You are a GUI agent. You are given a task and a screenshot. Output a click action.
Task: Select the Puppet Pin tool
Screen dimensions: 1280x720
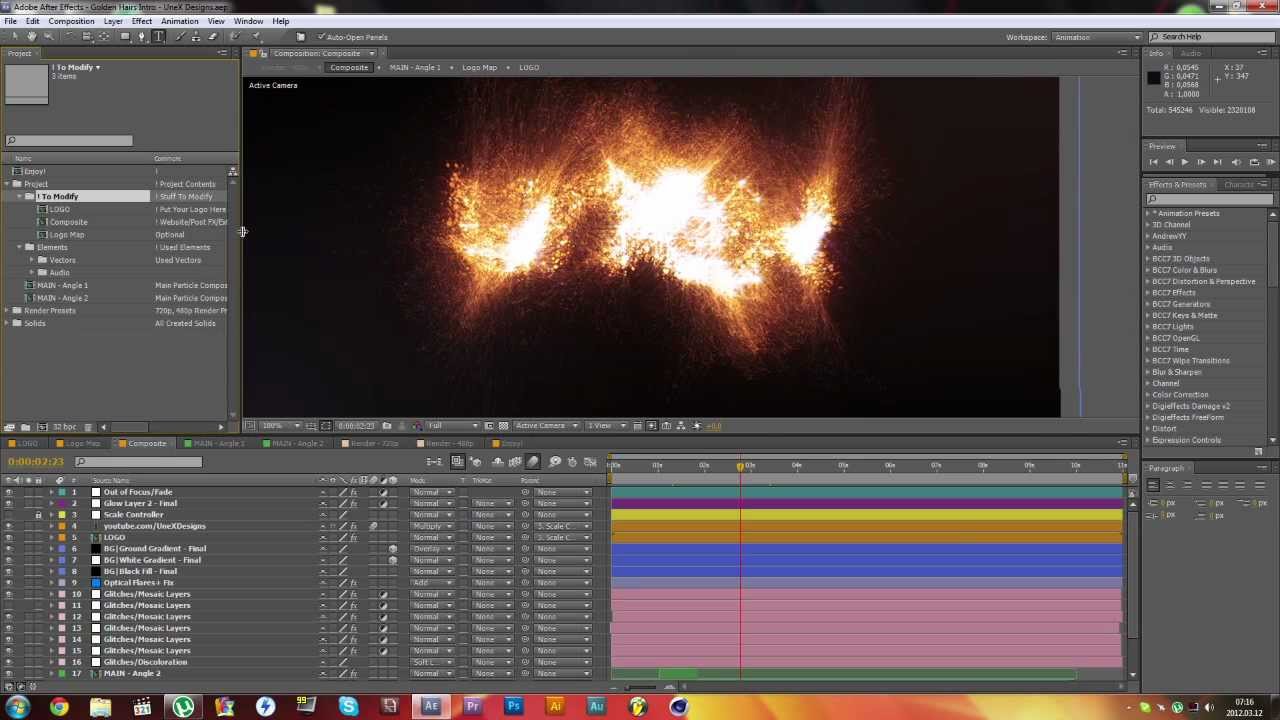click(256, 36)
